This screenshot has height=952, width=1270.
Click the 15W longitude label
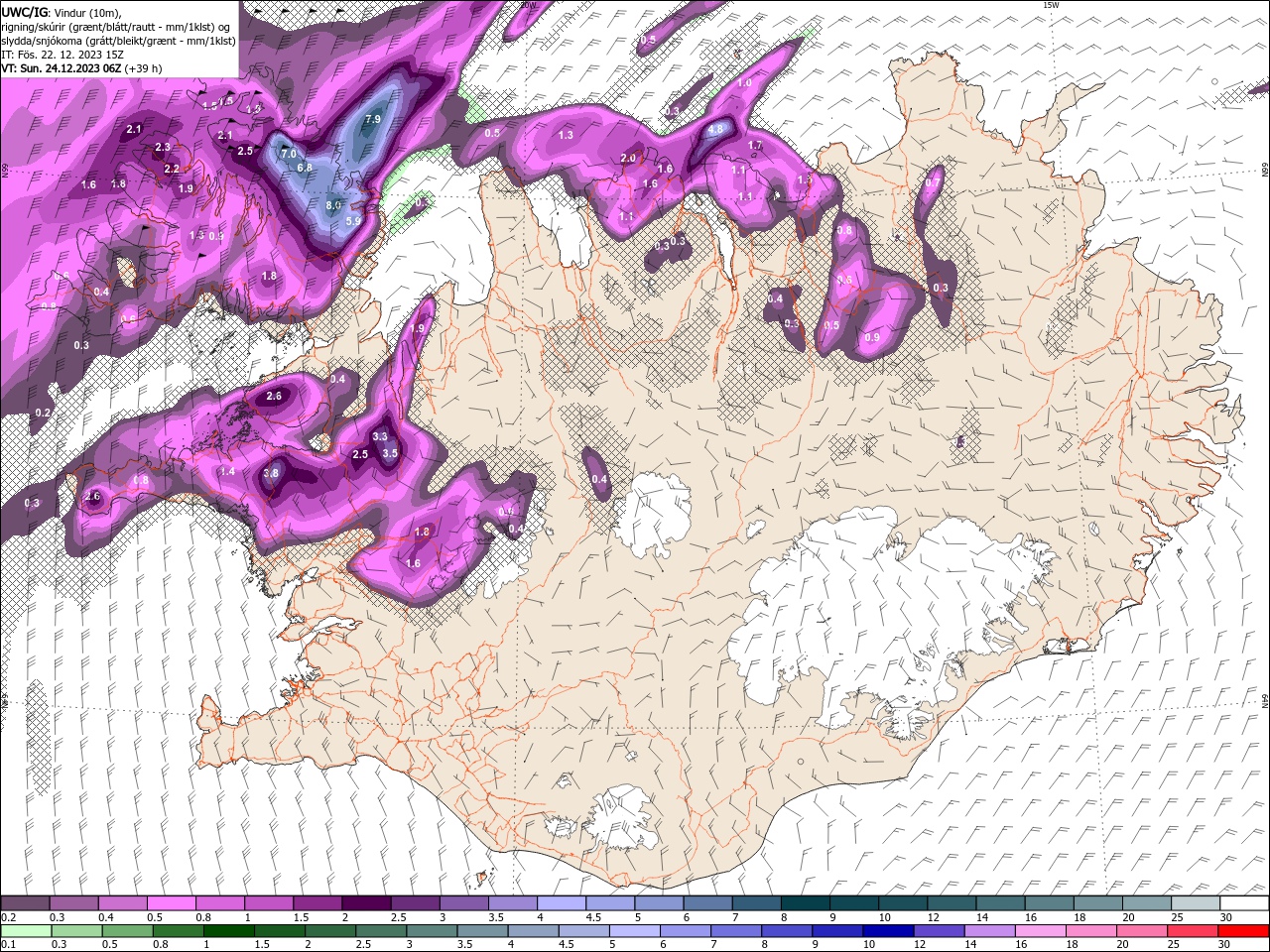click(1051, 5)
